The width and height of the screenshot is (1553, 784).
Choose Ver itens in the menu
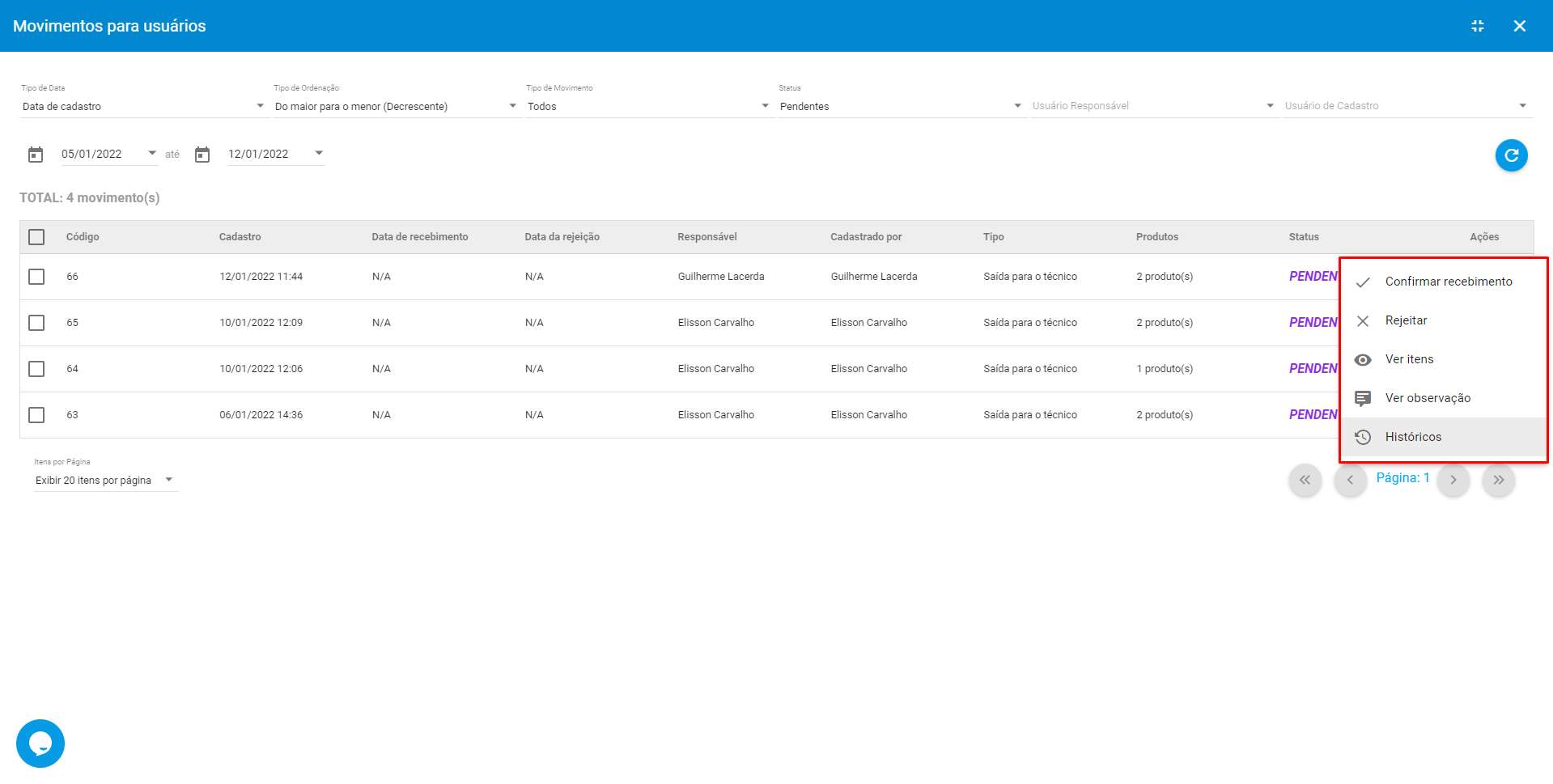pos(1444,359)
